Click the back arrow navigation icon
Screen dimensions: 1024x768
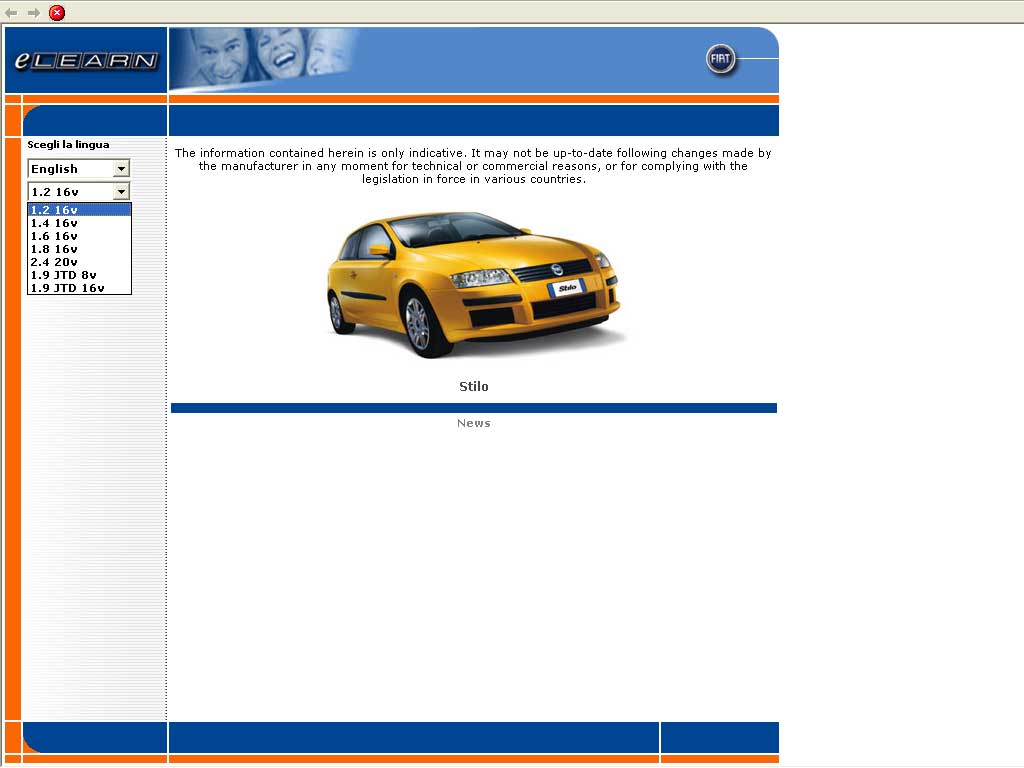[x=11, y=12]
